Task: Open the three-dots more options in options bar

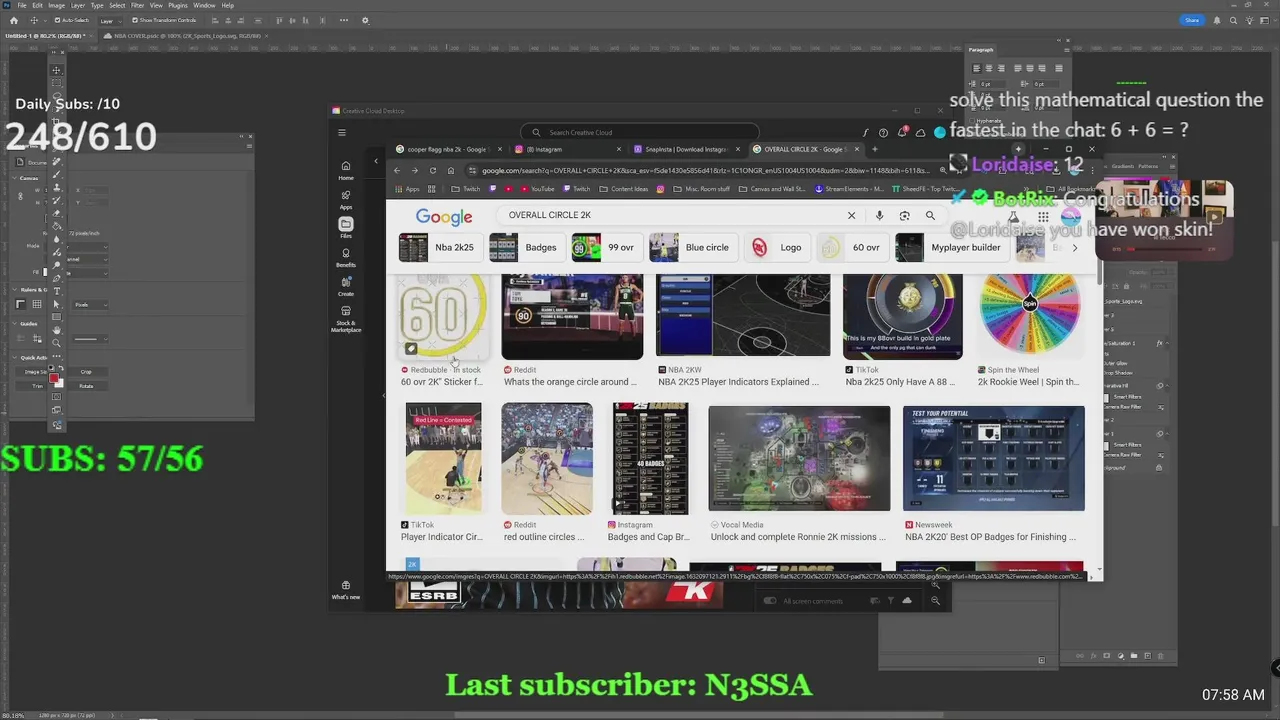Action: click(344, 20)
